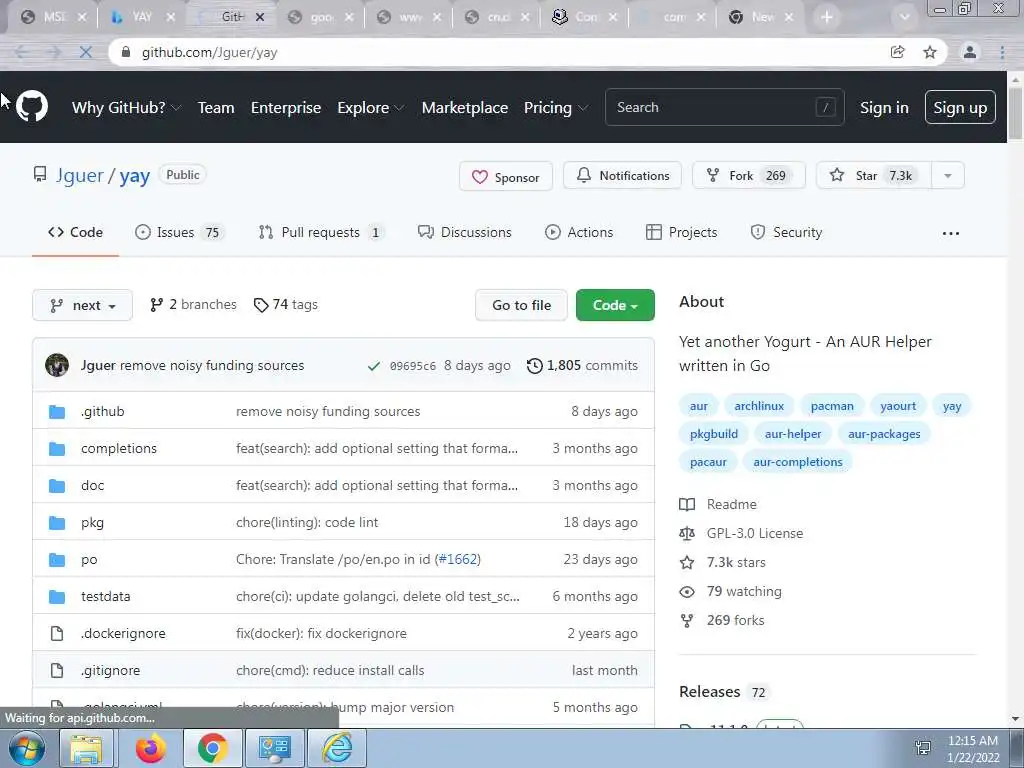Focus the GitHub search field
Image resolution: width=1024 pixels, height=768 pixels.
(724, 107)
